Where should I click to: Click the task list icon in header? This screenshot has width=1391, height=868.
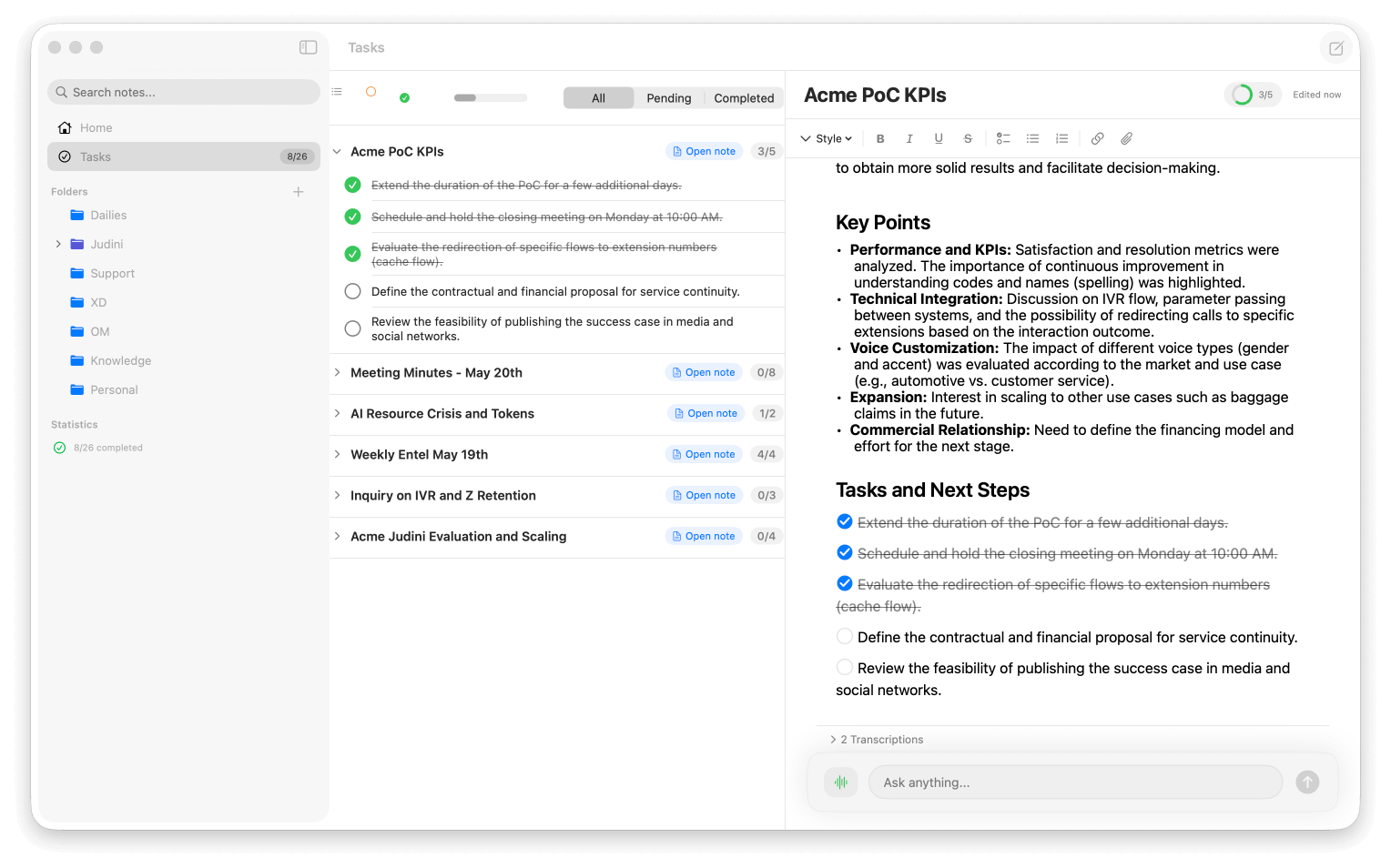tap(337, 92)
